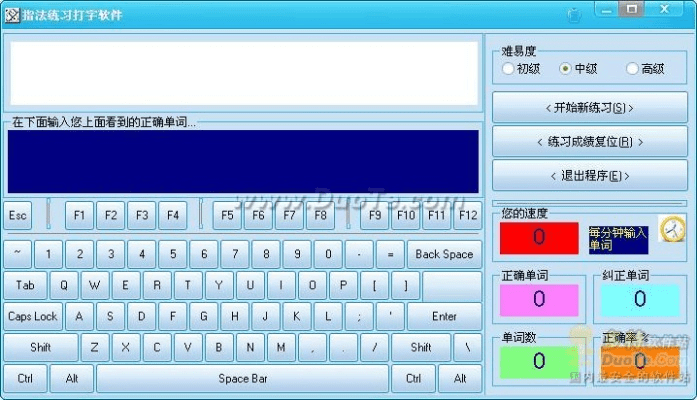Click the on-screen Space Bar key
This screenshot has width=697, height=400.
(242, 379)
